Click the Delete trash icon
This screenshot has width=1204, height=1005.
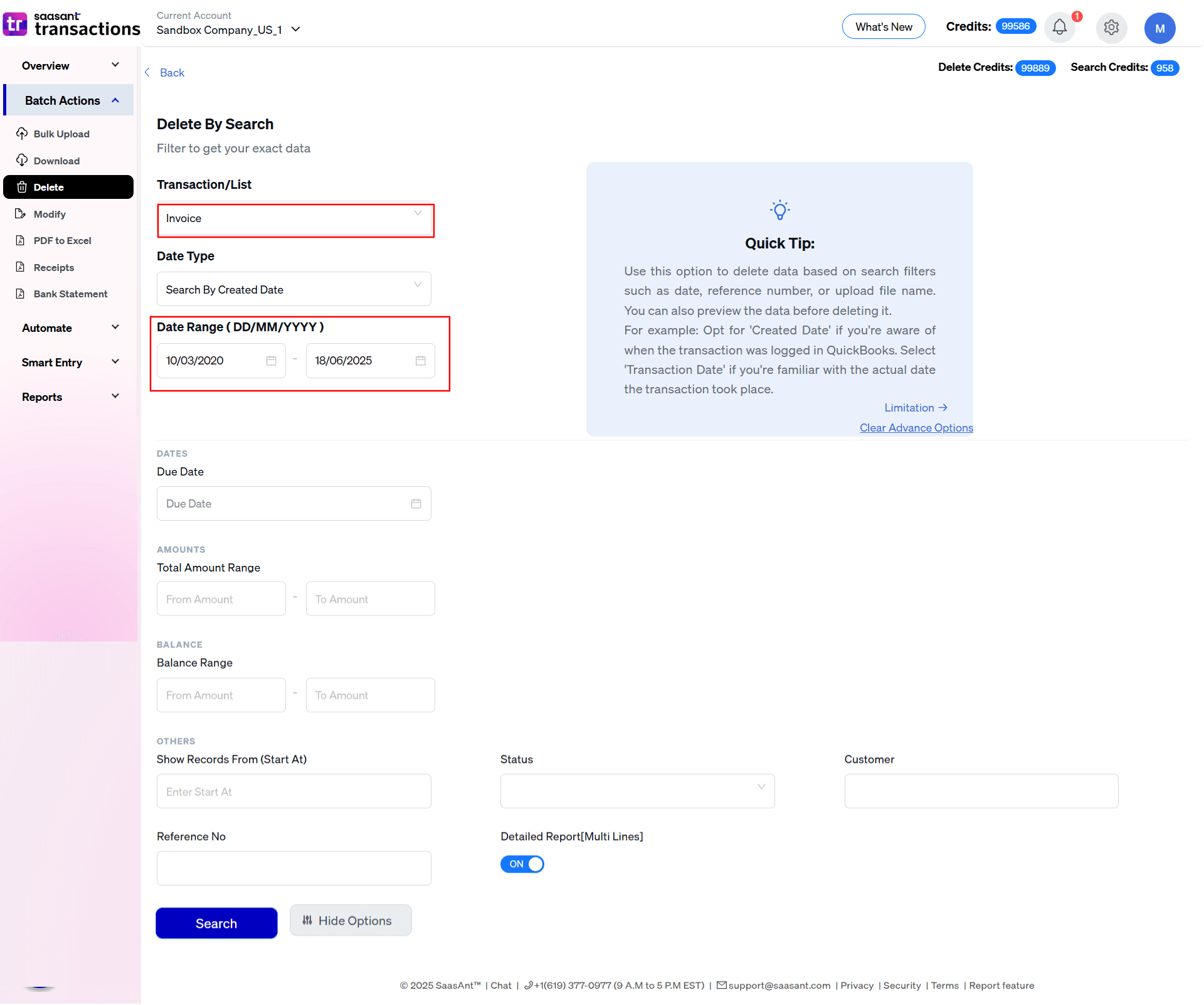[x=22, y=187]
